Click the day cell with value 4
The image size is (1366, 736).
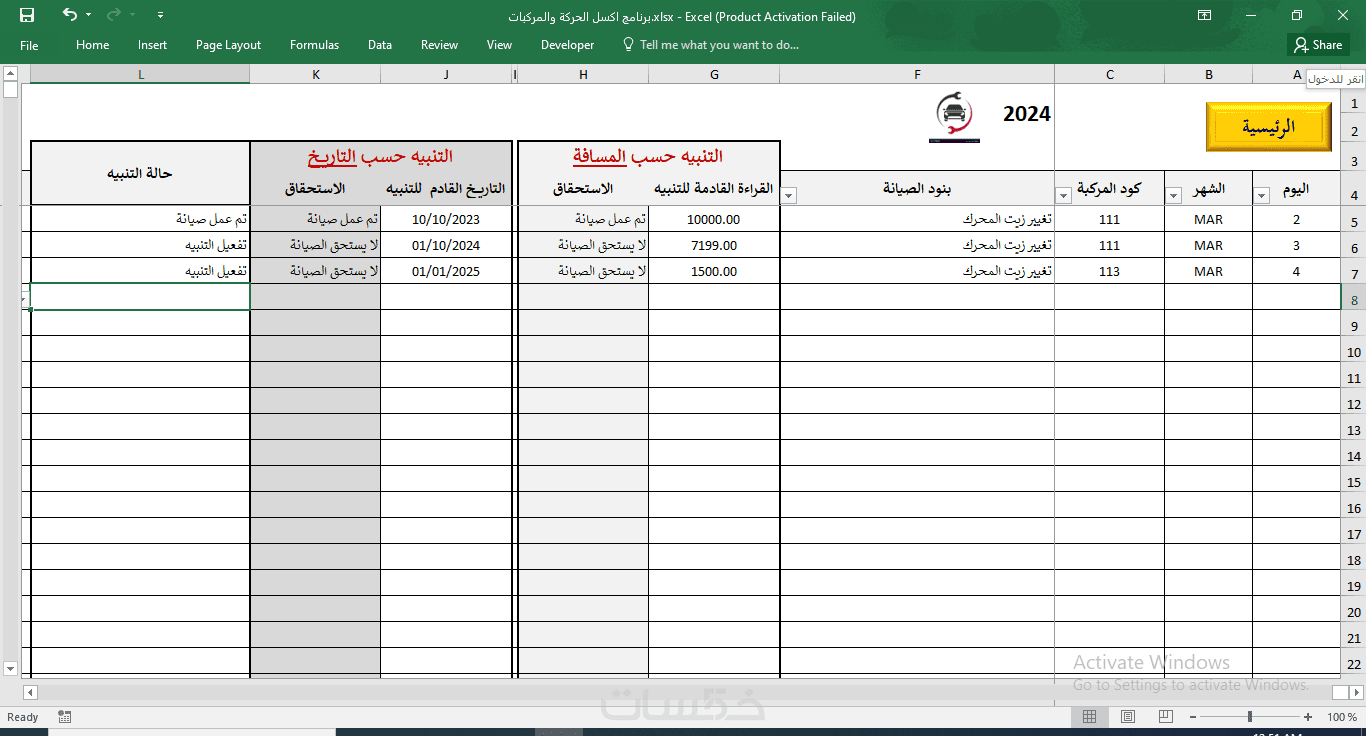(x=1296, y=271)
